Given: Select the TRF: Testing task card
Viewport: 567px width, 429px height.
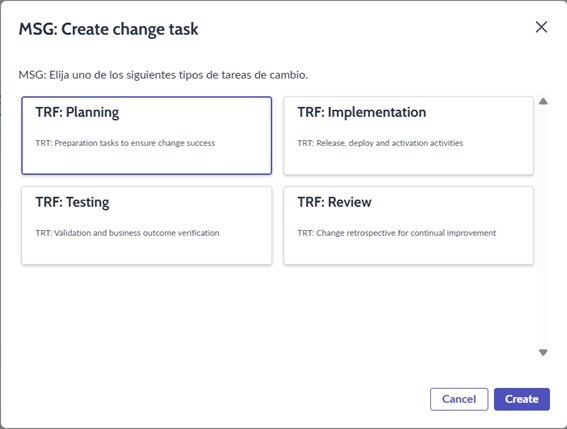Looking at the screenshot, I should pos(146,225).
